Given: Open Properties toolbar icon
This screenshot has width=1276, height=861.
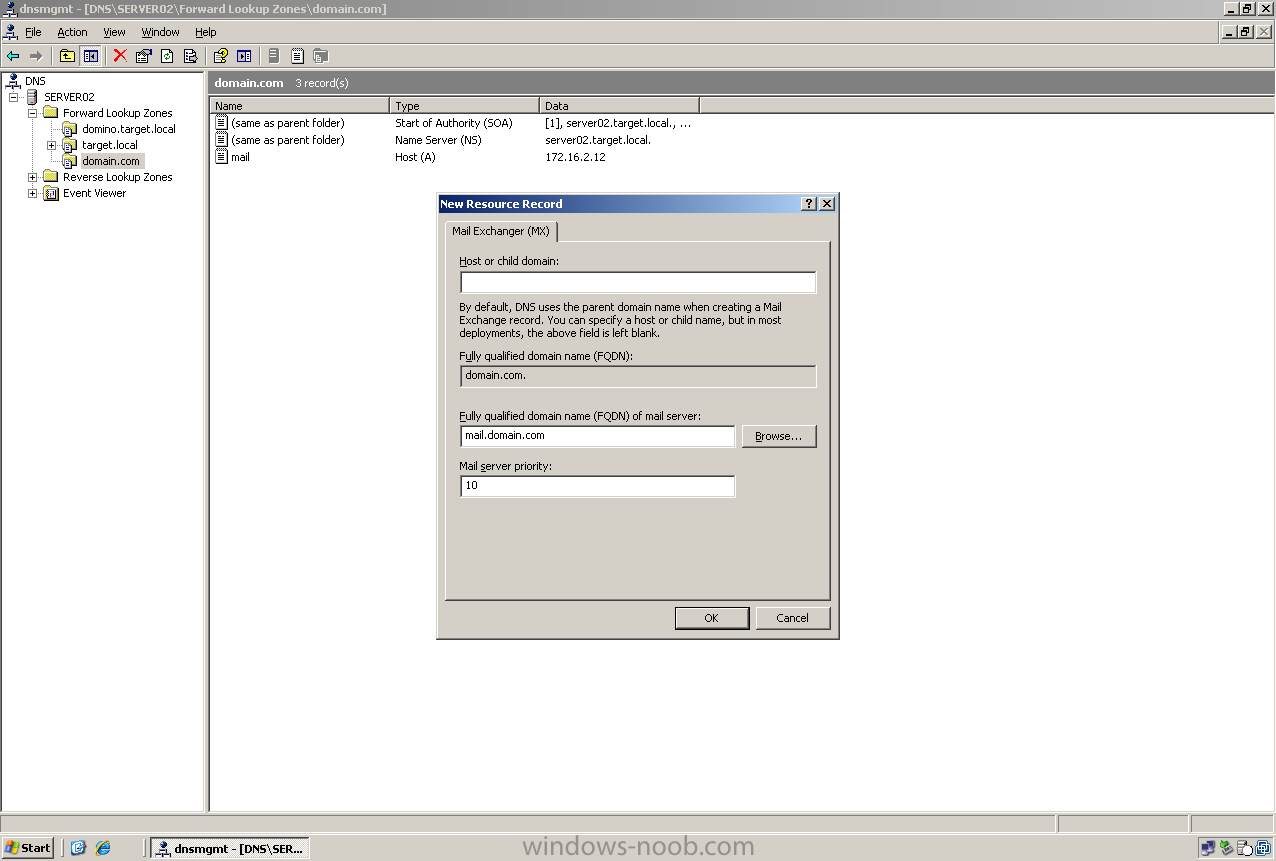Looking at the screenshot, I should (x=143, y=56).
